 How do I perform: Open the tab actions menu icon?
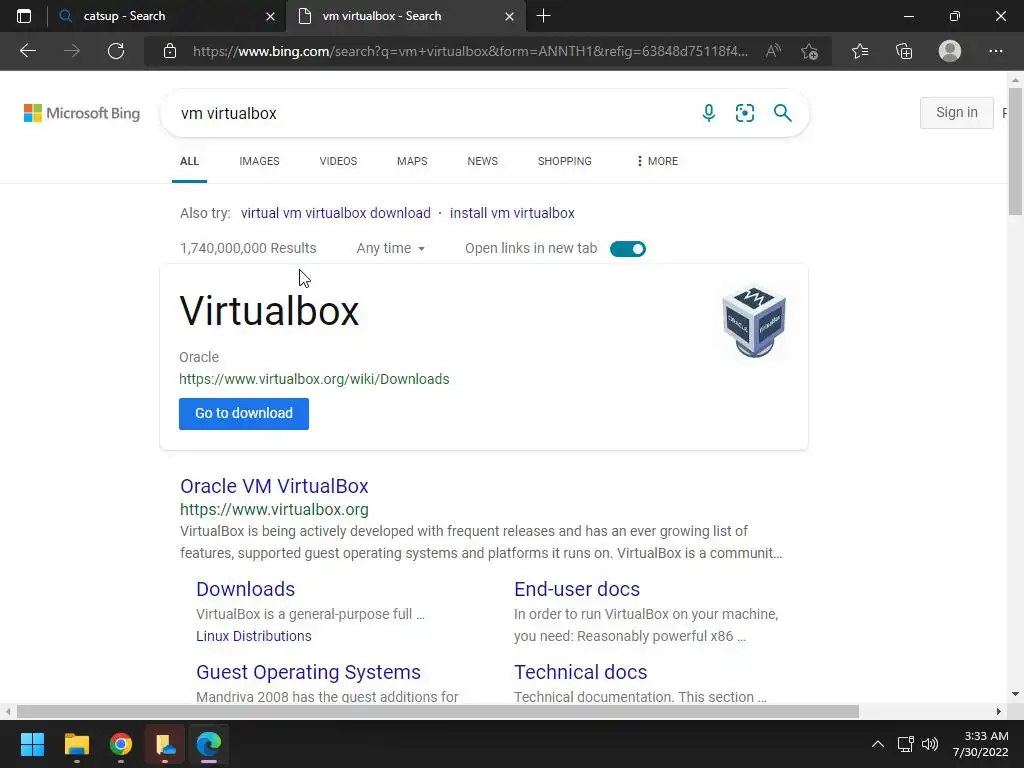(x=24, y=16)
